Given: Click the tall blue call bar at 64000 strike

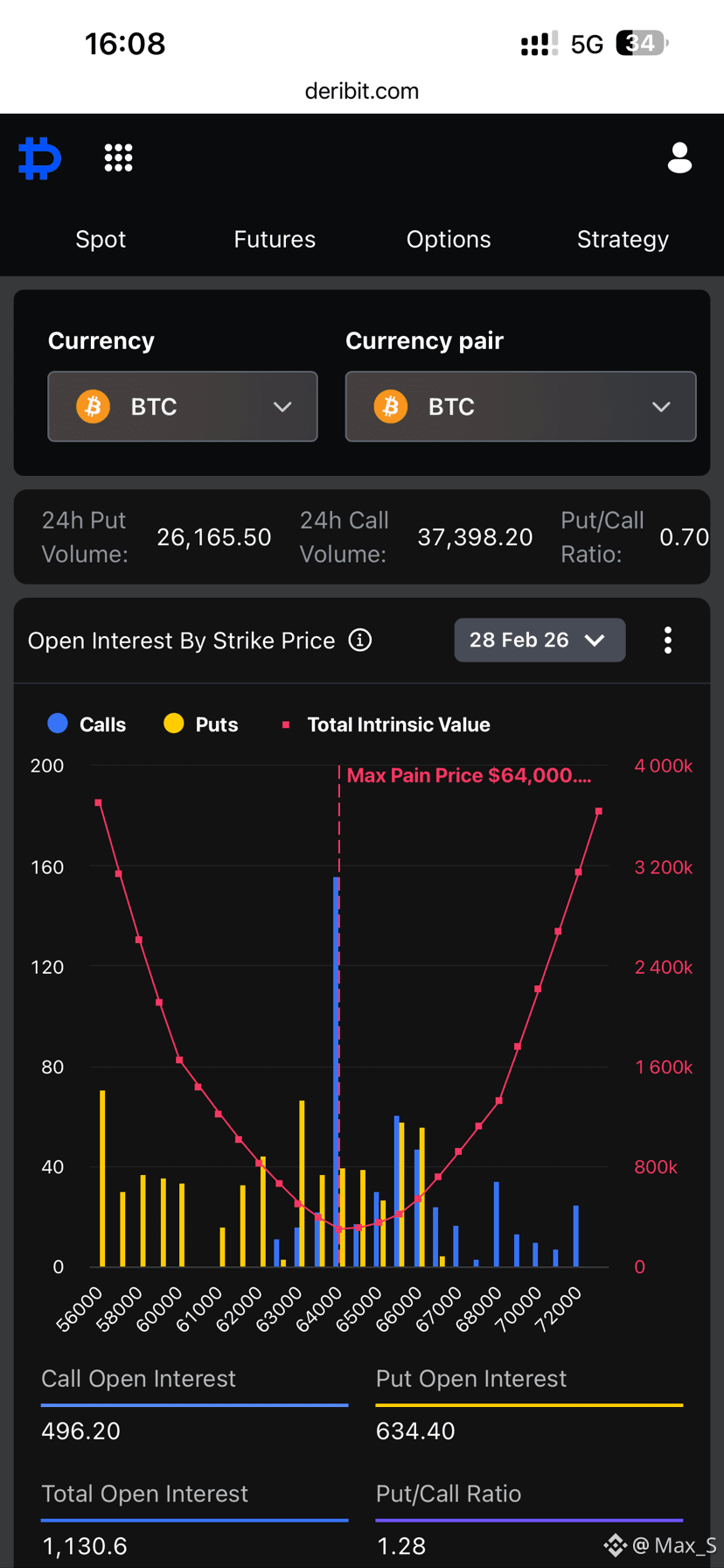Looking at the screenshot, I should pyautogui.click(x=337, y=1072).
